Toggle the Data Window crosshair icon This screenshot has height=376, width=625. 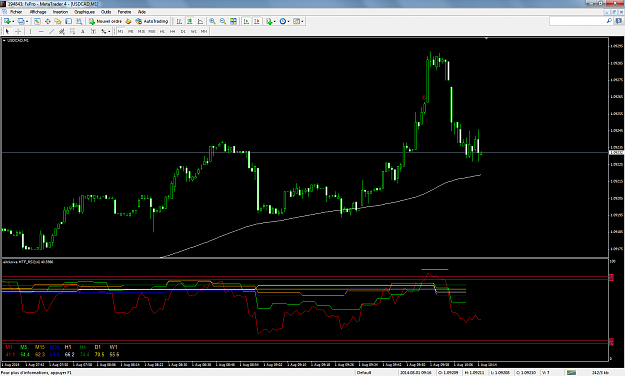[x=47, y=21]
